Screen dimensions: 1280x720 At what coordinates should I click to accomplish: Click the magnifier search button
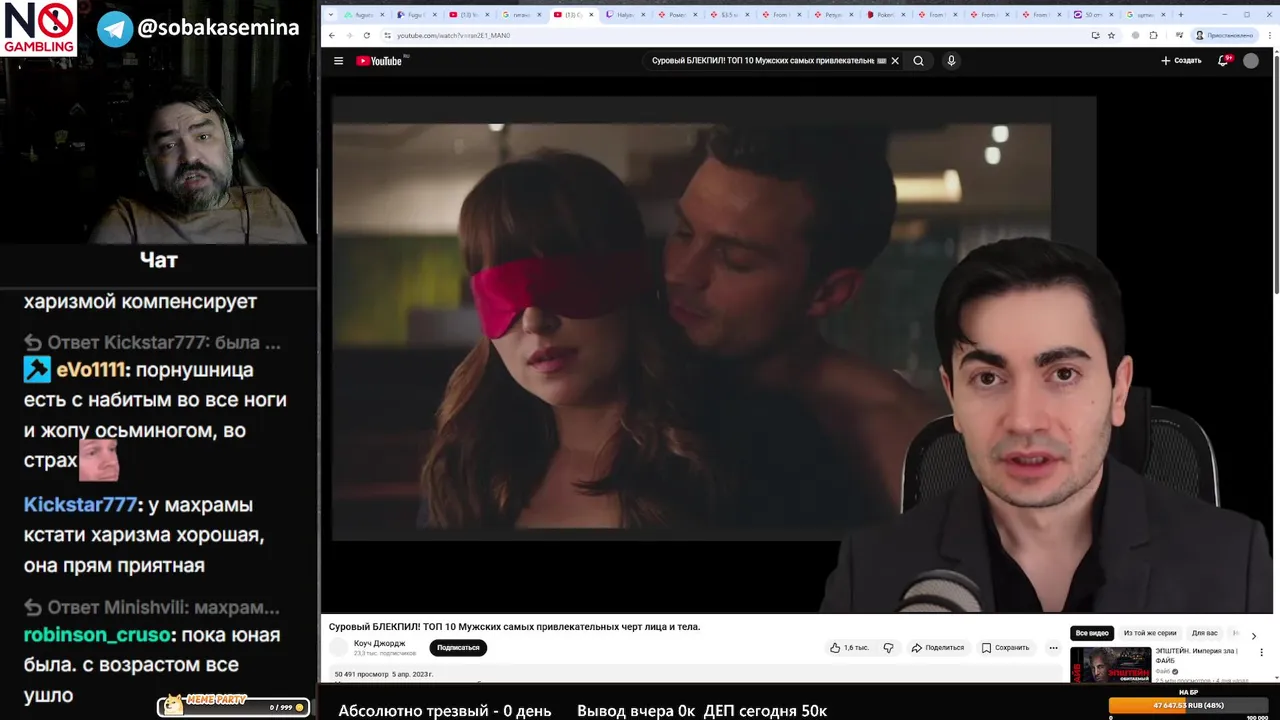(x=918, y=61)
